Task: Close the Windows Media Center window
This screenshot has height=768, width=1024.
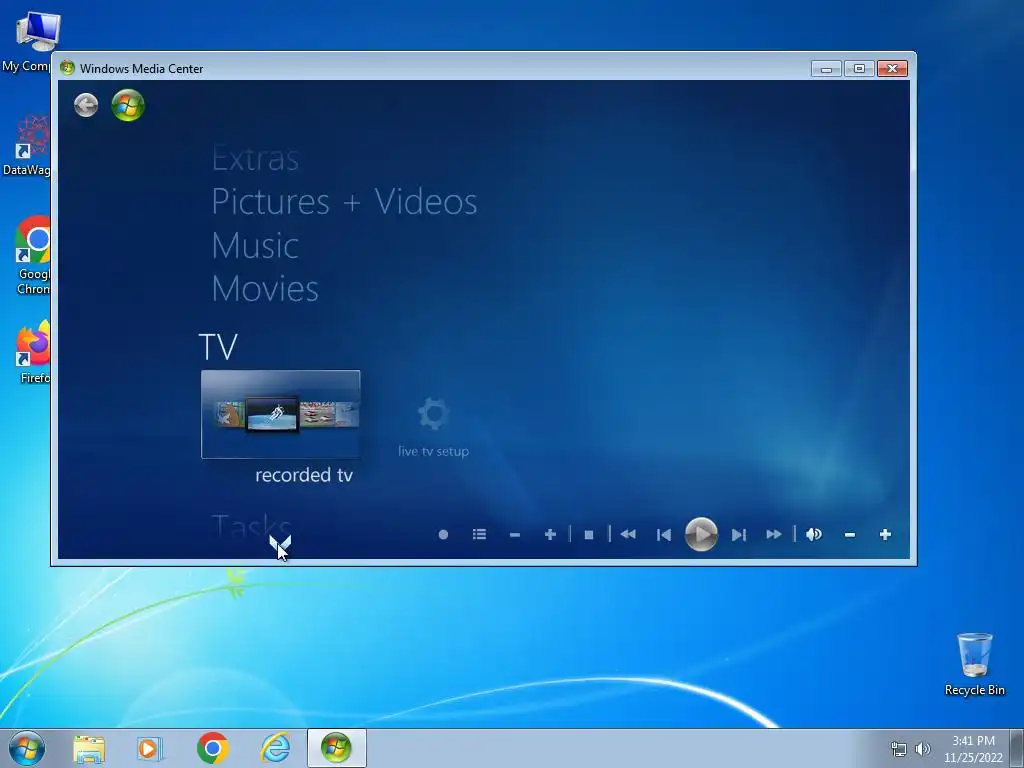Action: point(893,69)
